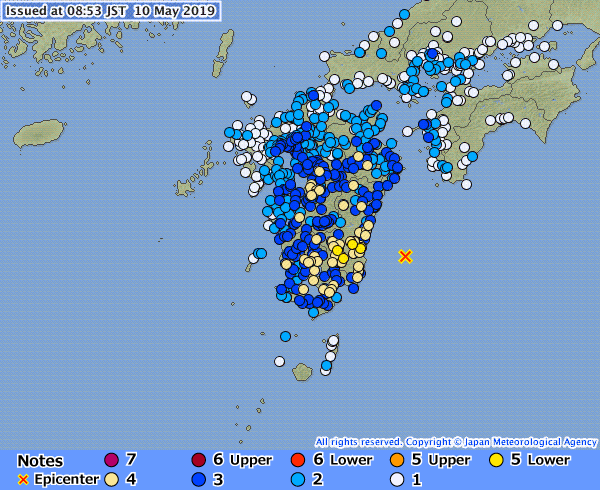Select the 6 Upper legend circle
The width and height of the screenshot is (600, 490).
pyautogui.click(x=199, y=460)
